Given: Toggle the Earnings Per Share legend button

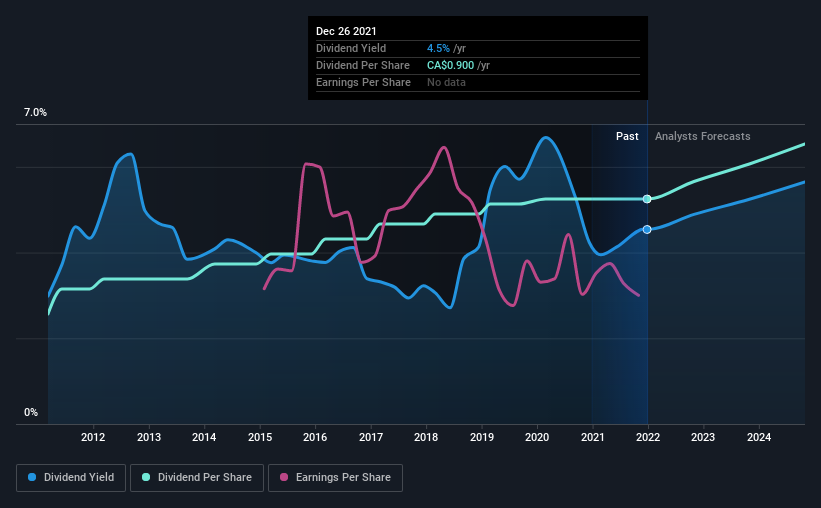Looking at the screenshot, I should [335, 478].
